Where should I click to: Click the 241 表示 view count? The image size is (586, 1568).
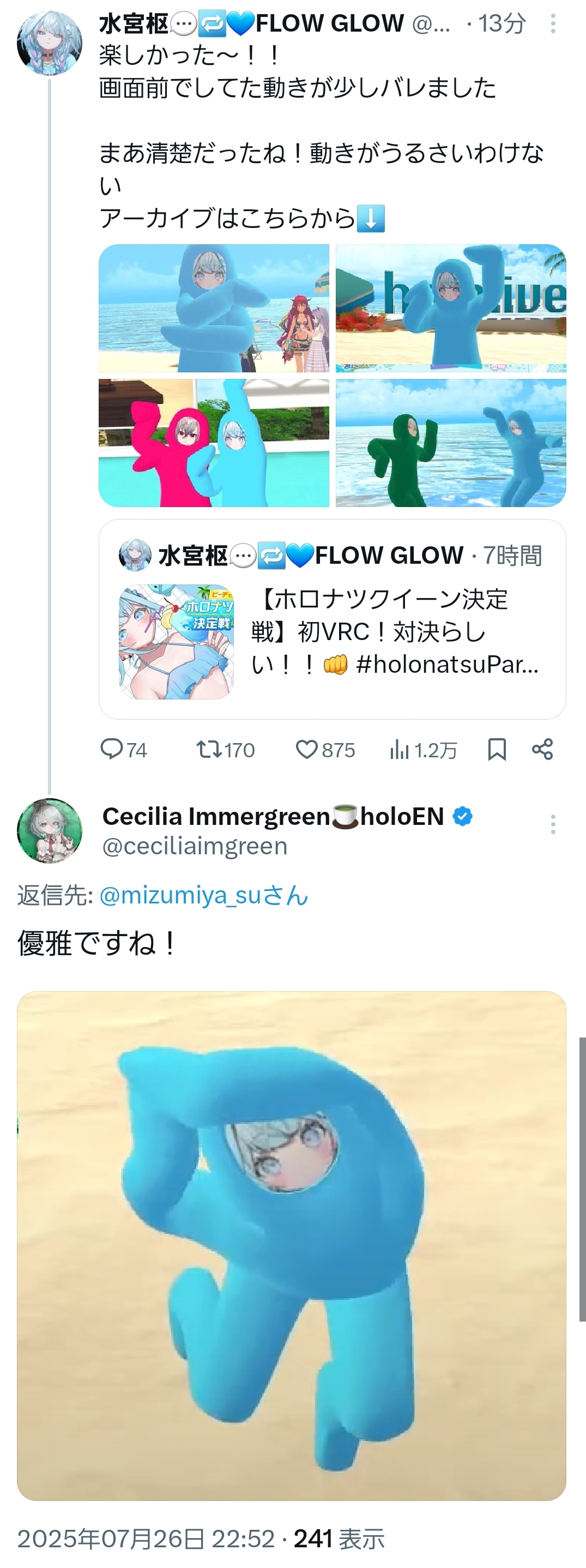click(339, 1538)
